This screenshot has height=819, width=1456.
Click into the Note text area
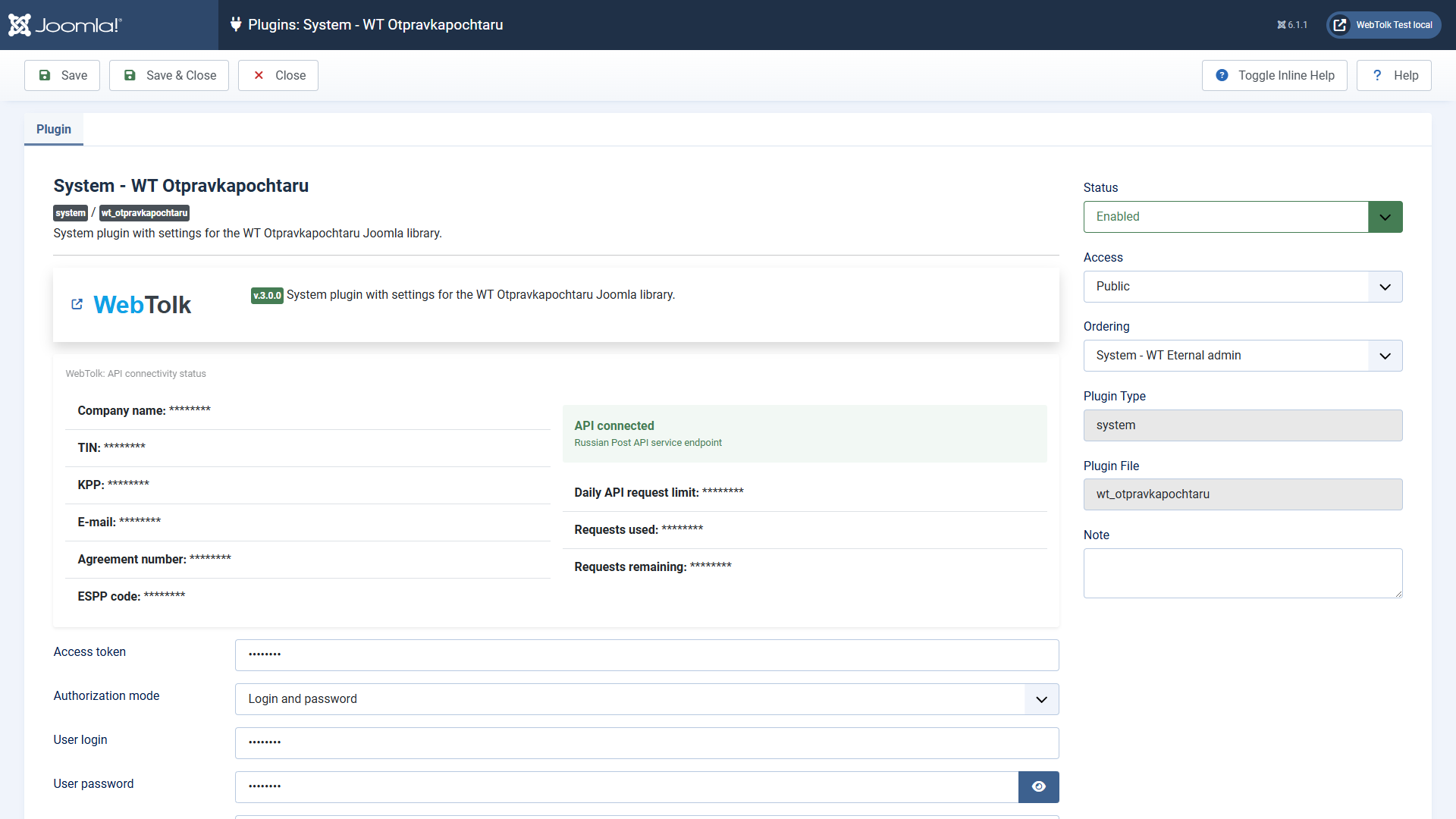click(x=1243, y=573)
